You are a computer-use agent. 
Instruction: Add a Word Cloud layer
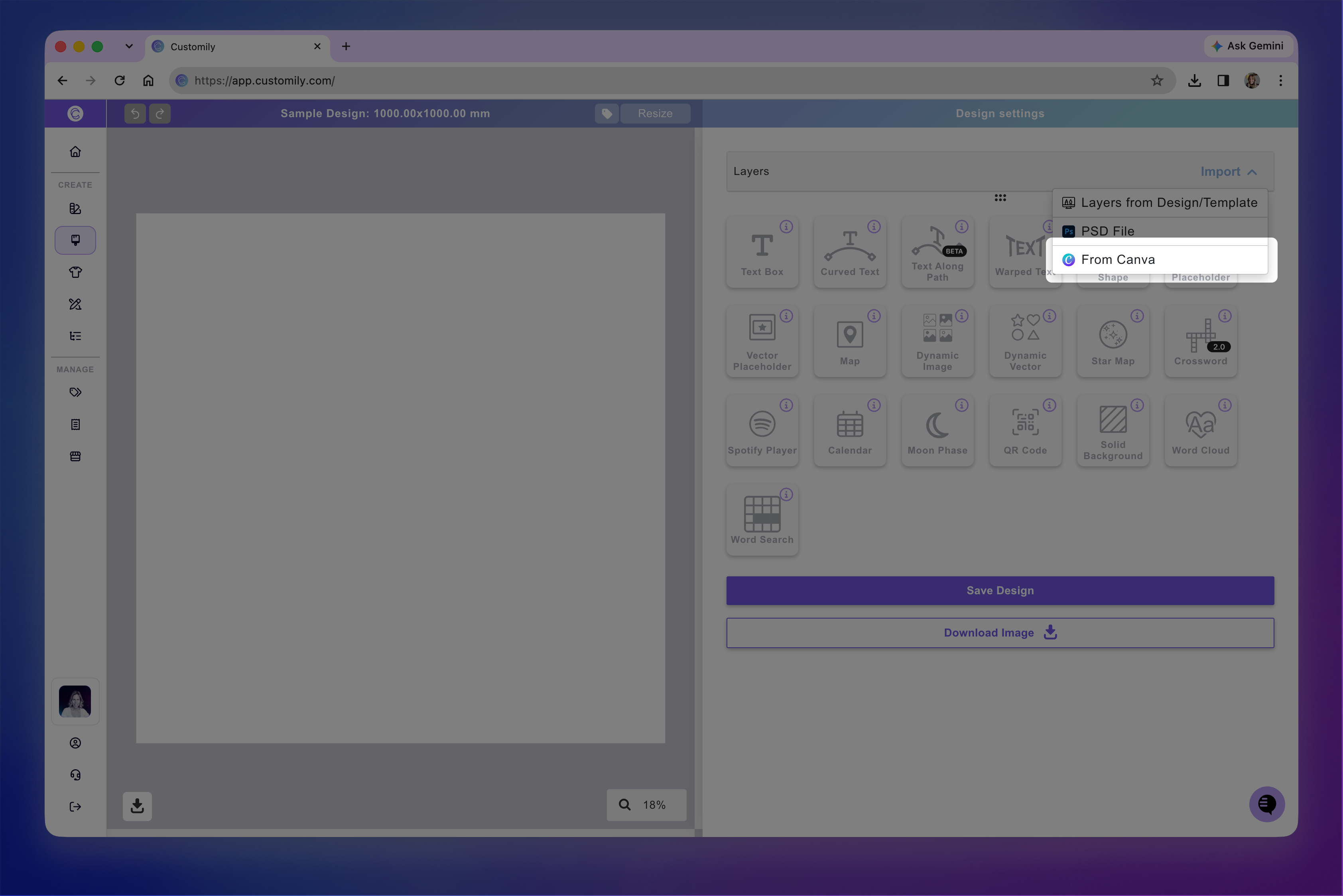pos(1201,430)
